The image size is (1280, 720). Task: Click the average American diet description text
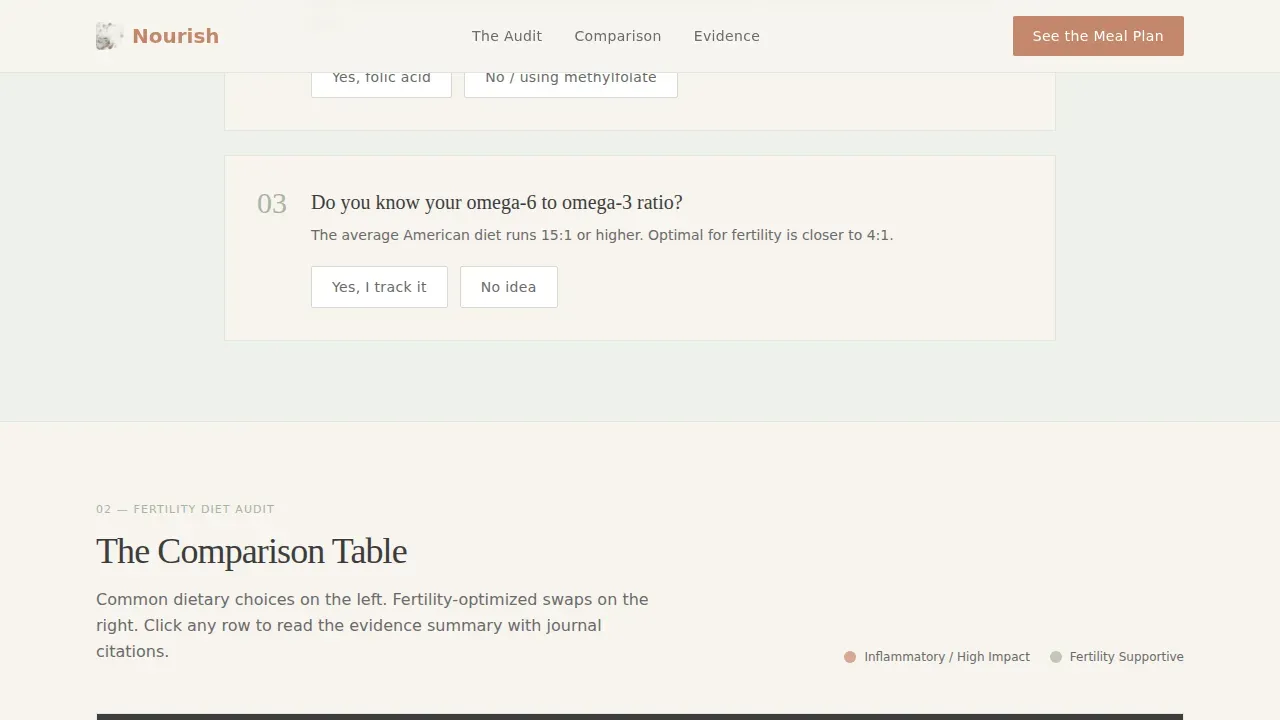pos(602,235)
